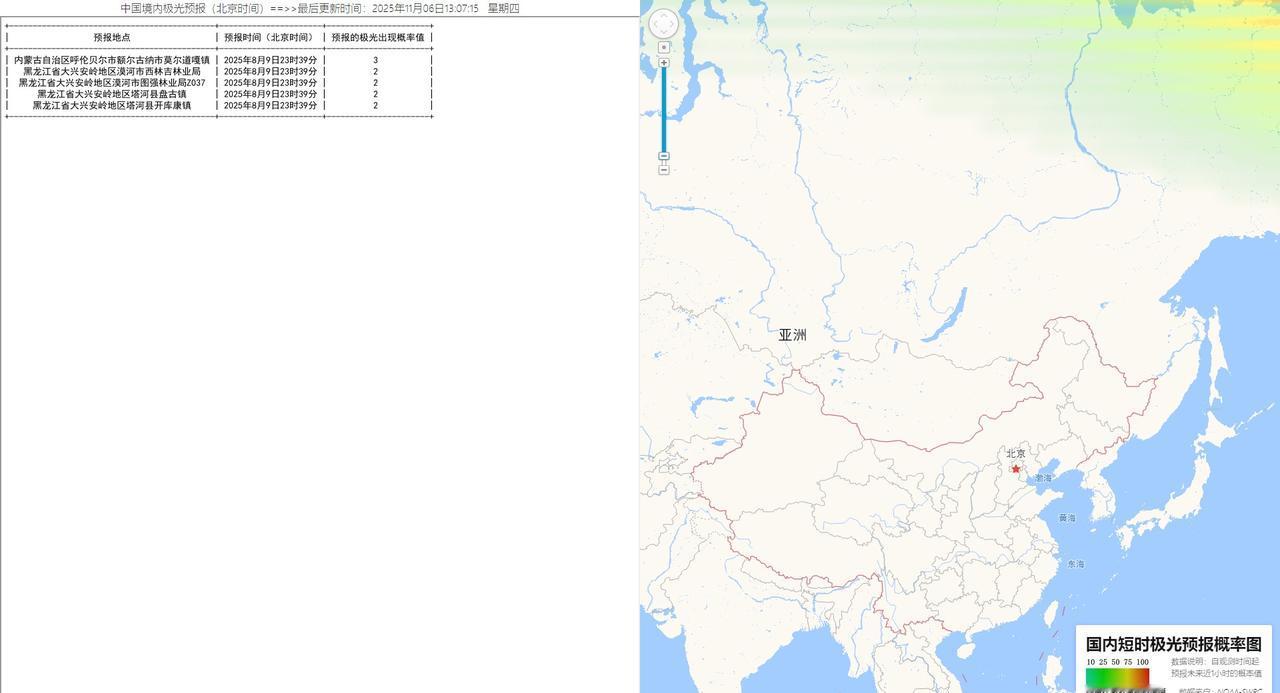This screenshot has width=1280, height=693.
Task: Click the red star marker at Beijing
Action: click(1016, 468)
